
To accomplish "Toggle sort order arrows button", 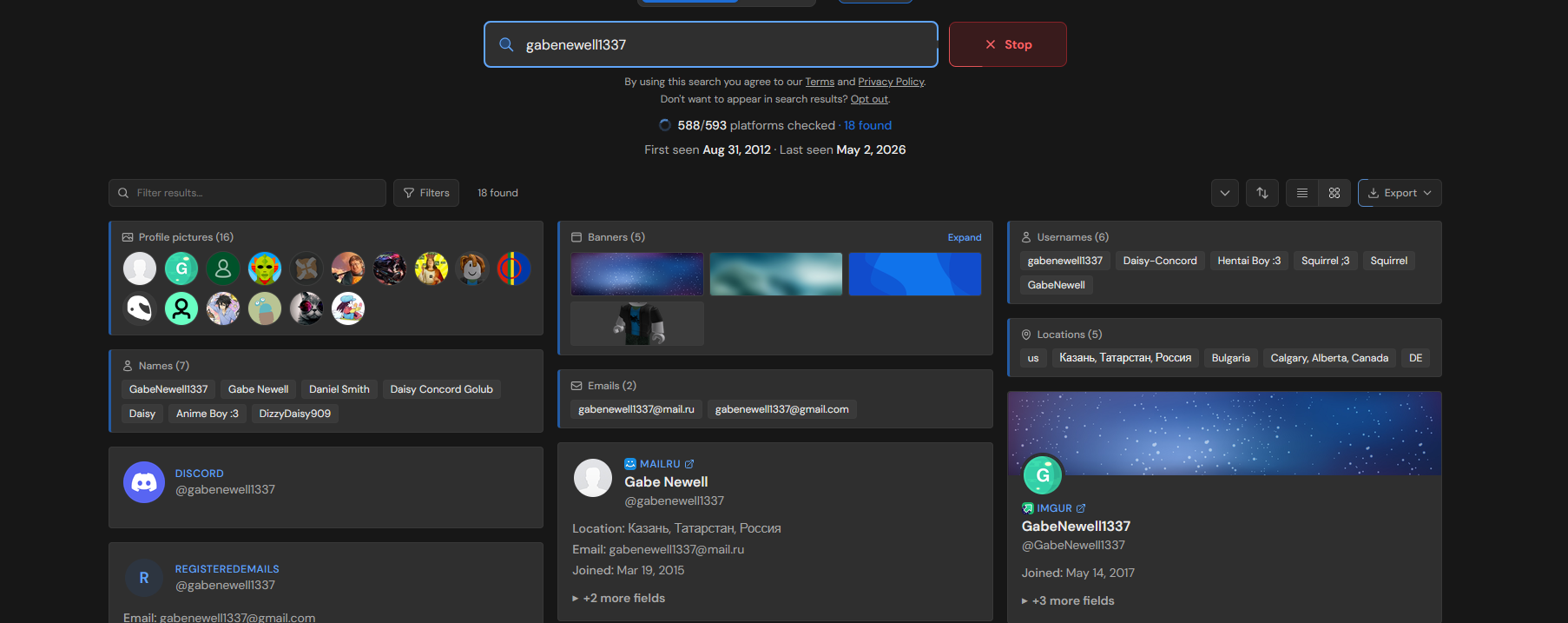I will pos(1262,193).
